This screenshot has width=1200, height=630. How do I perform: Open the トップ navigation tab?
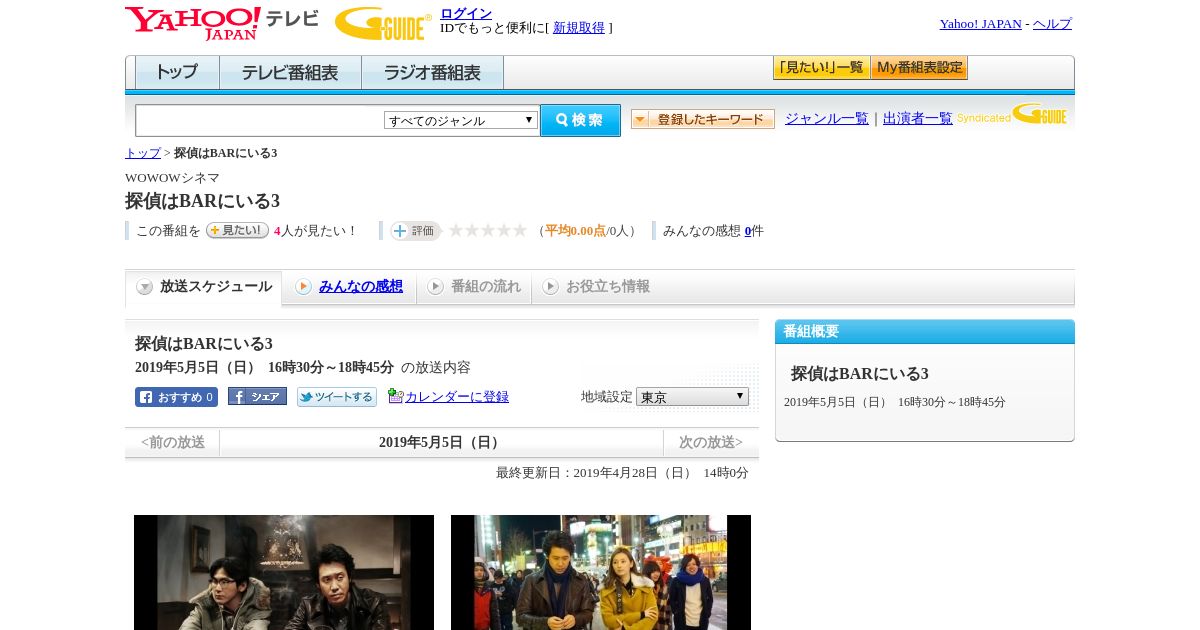pyautogui.click(x=177, y=73)
